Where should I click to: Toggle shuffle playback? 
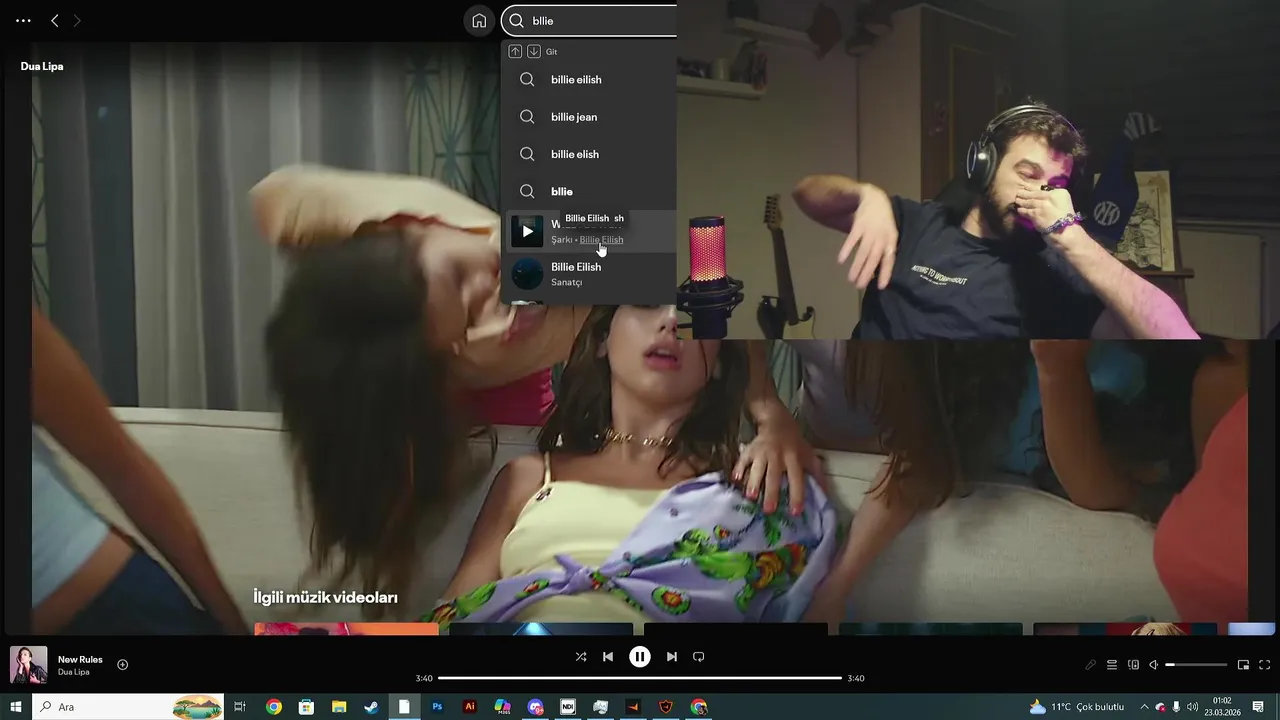pyautogui.click(x=581, y=657)
